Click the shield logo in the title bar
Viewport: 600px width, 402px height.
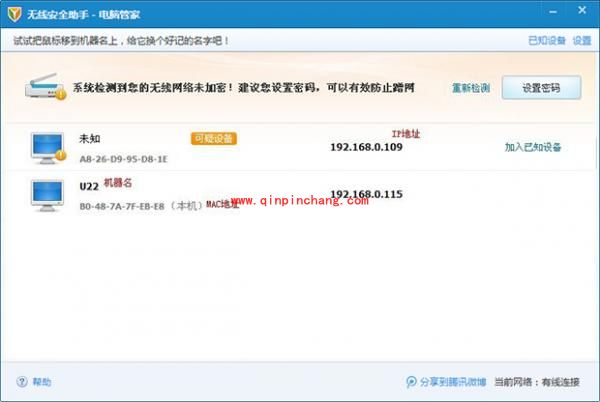(15, 14)
